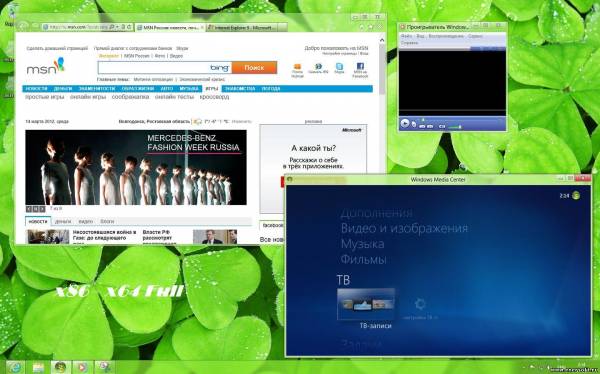The image size is (600, 374).
Task: Click inside the Bing search input field
Action: click(153, 68)
